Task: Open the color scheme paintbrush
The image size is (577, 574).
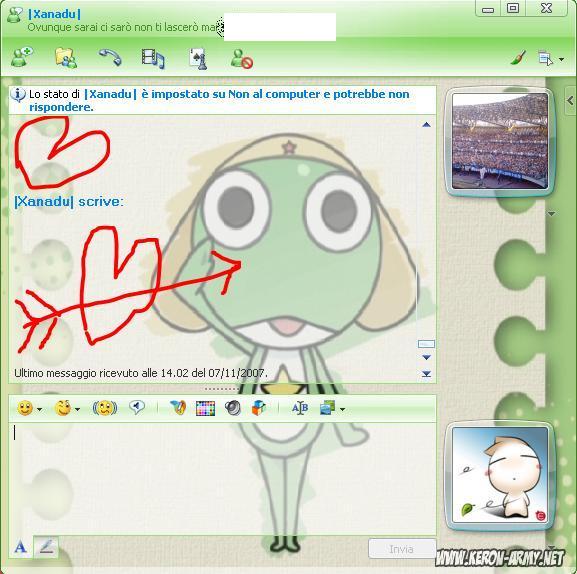Action: tap(518, 58)
